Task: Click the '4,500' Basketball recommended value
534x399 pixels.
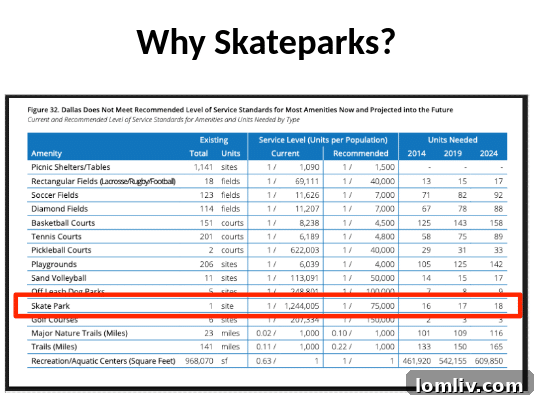Action: click(x=385, y=223)
